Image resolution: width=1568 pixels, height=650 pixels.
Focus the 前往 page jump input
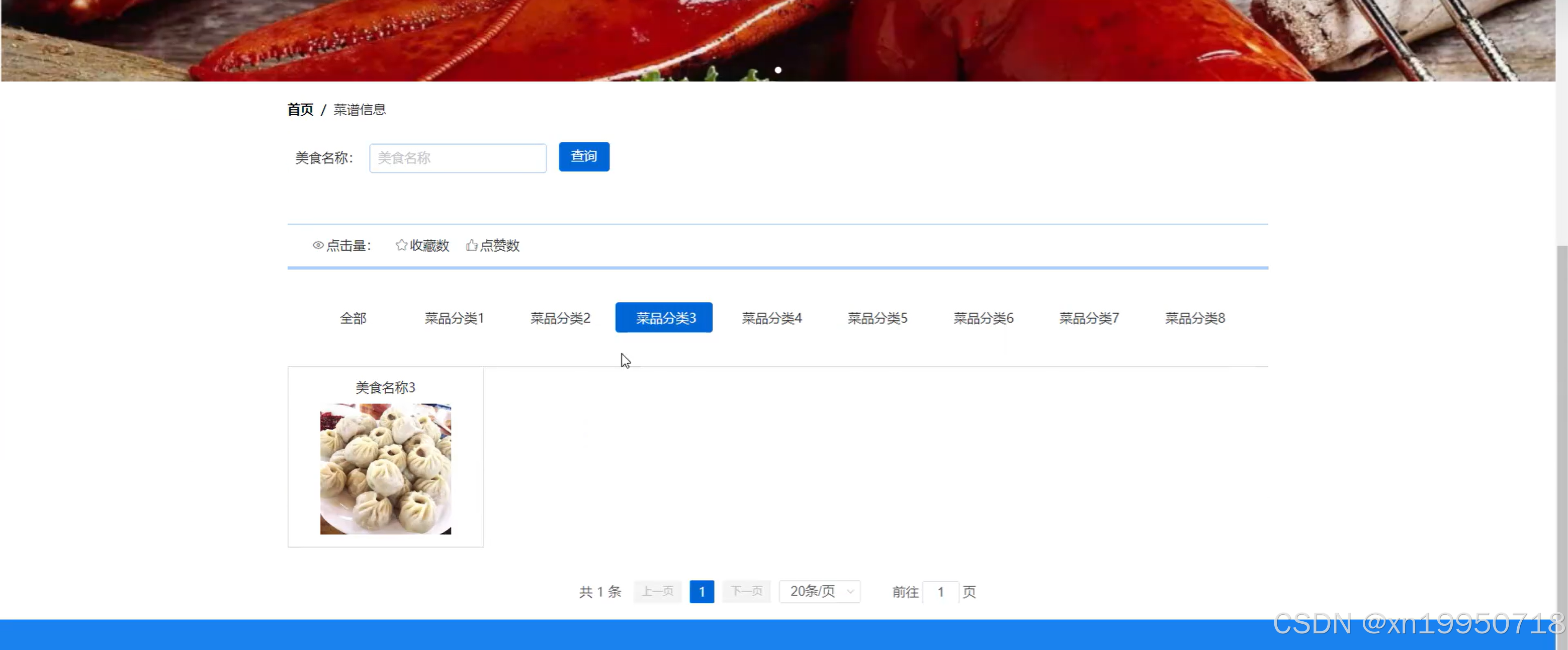pyautogui.click(x=940, y=592)
